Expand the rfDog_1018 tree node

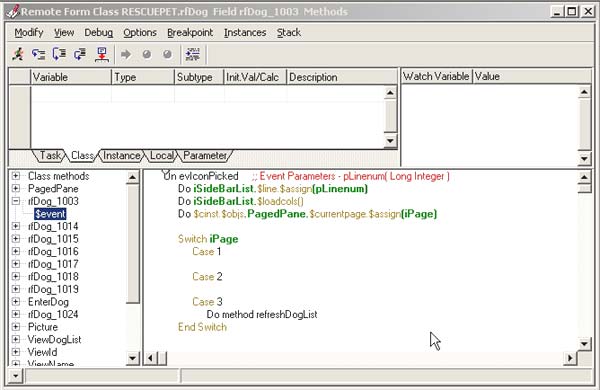click(16, 276)
